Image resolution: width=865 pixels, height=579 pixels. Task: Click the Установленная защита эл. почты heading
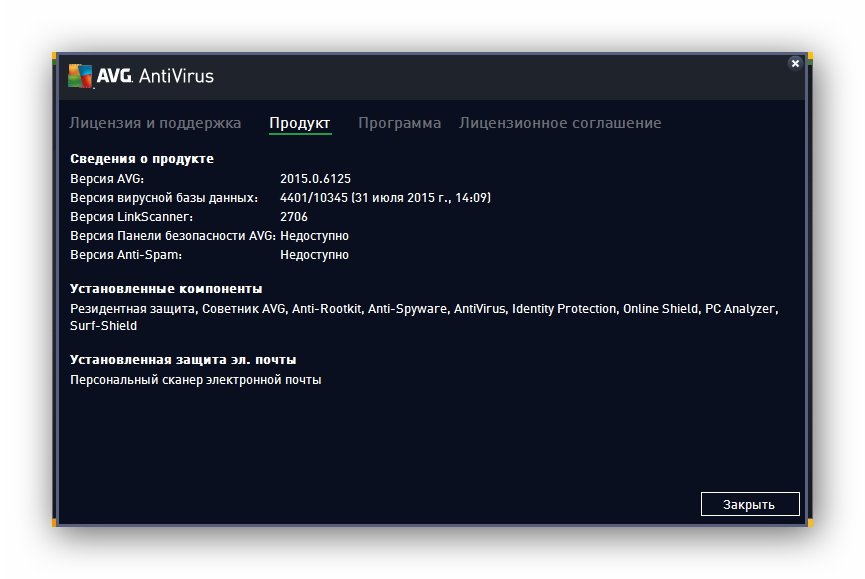point(183,360)
